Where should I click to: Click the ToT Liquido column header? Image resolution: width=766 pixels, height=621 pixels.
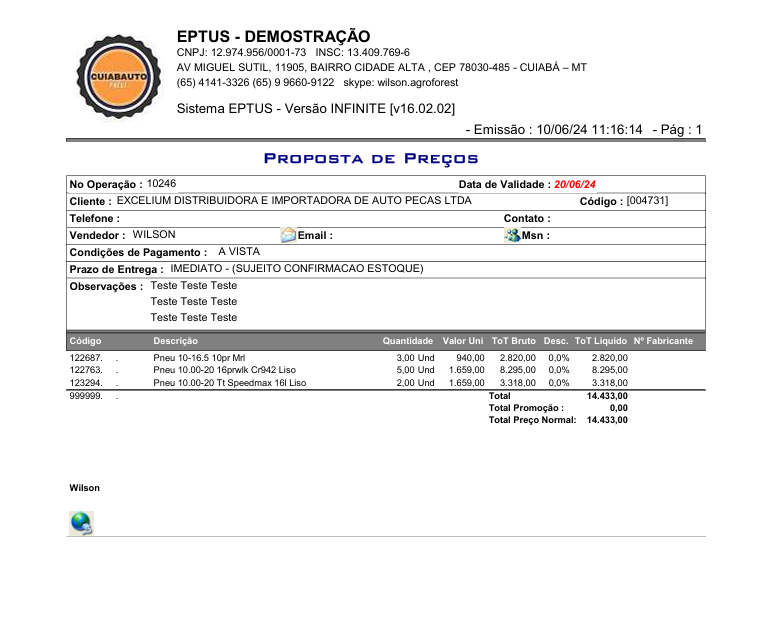tap(600, 341)
